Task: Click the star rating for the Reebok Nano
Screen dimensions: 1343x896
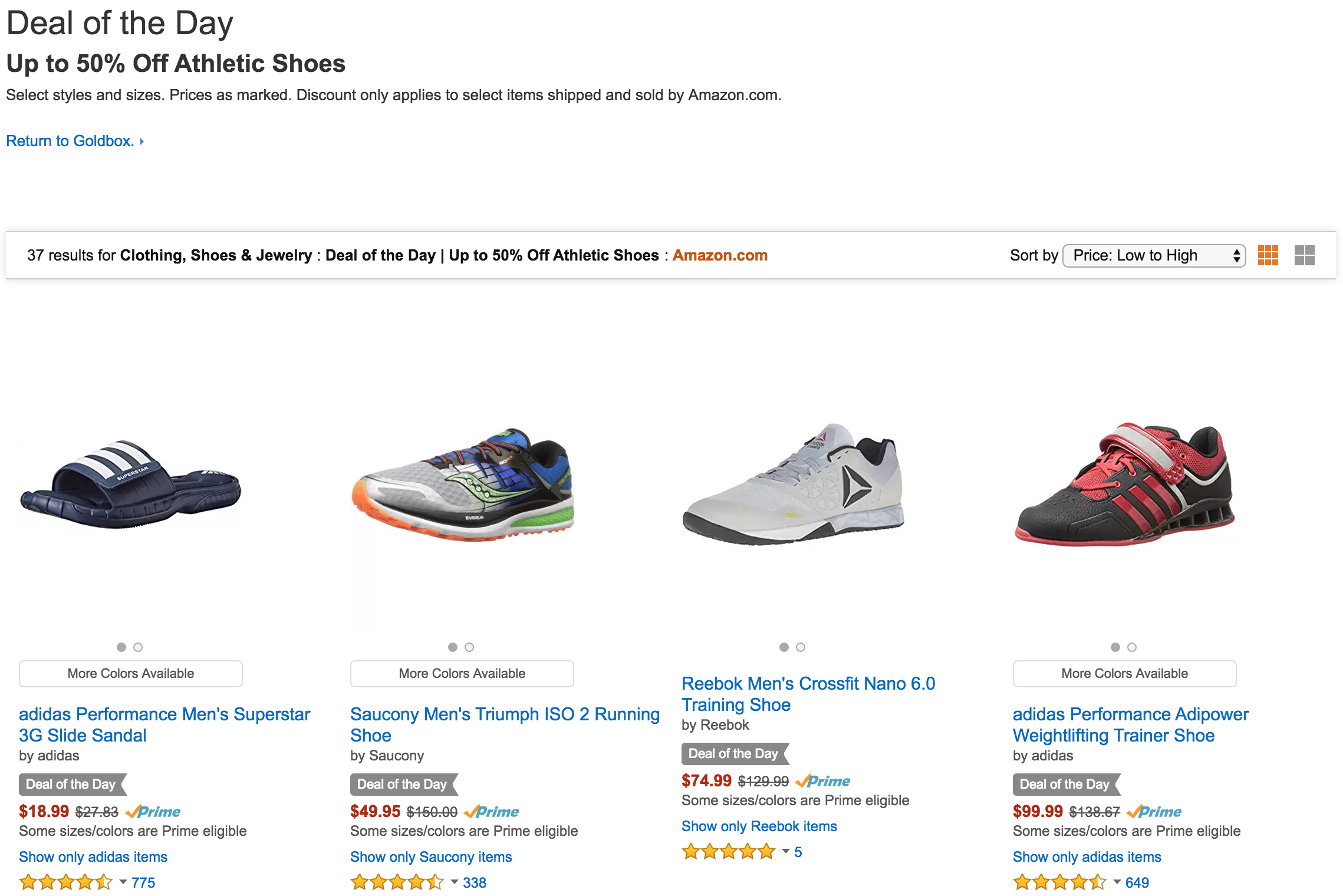Action: 729,851
